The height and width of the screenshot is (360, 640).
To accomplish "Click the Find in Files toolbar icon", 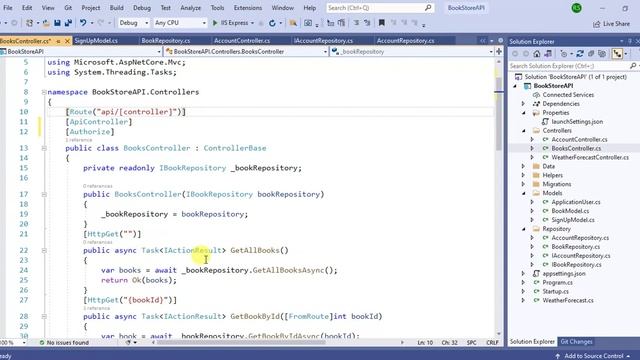I will 293,23.
